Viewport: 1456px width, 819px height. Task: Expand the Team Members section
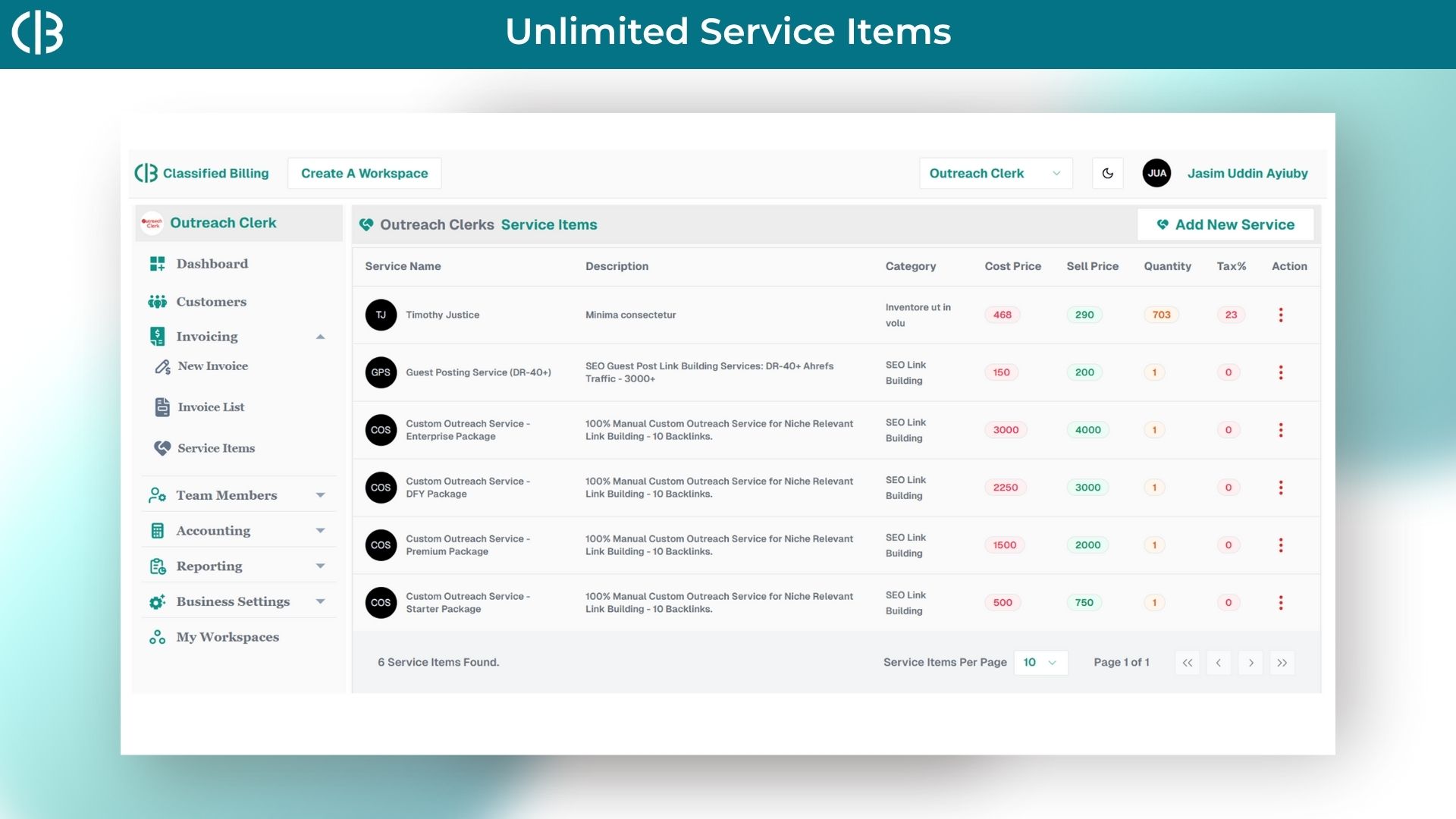320,495
